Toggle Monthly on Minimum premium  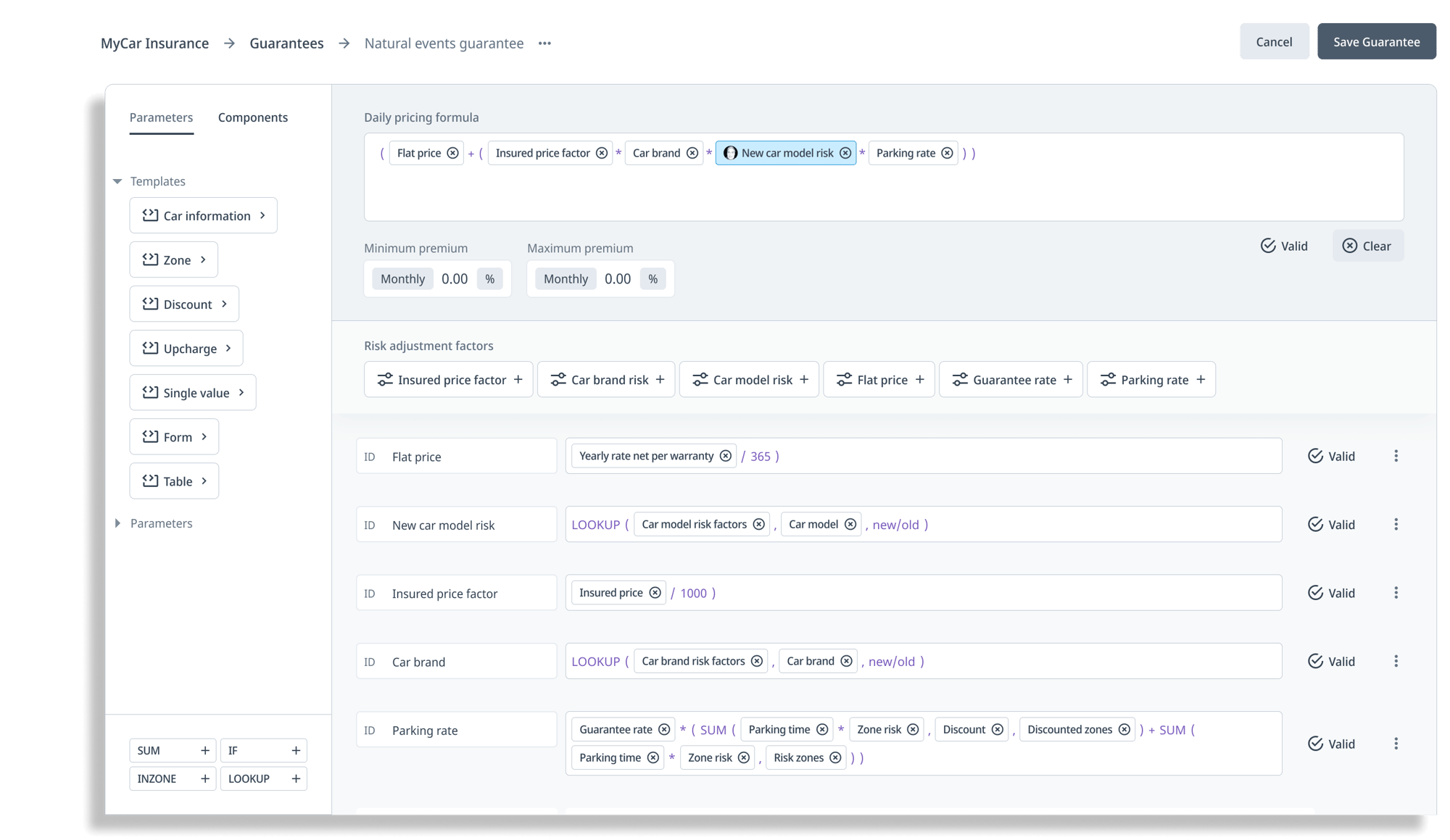(x=402, y=279)
